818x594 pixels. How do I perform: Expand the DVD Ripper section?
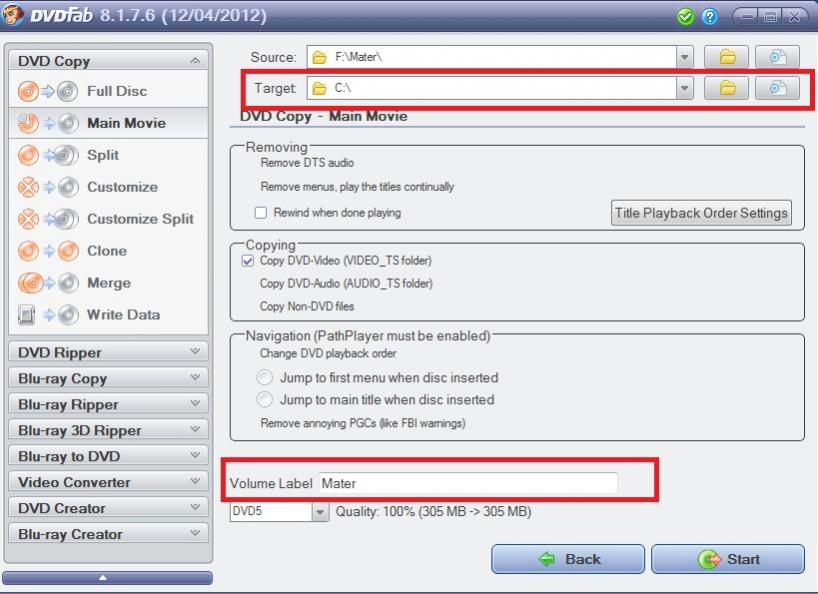tap(195, 351)
